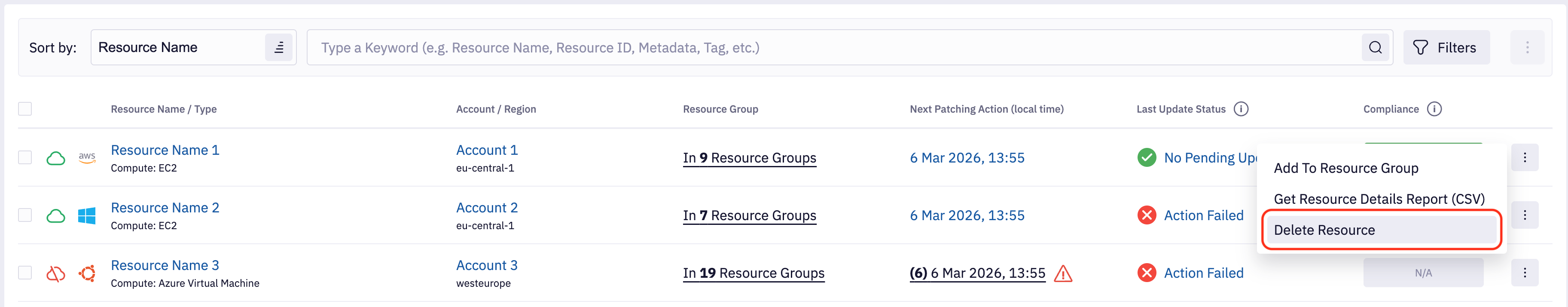Click the search magnifier icon
Viewport: 1568px width, 307px height.
pyautogui.click(x=1375, y=47)
